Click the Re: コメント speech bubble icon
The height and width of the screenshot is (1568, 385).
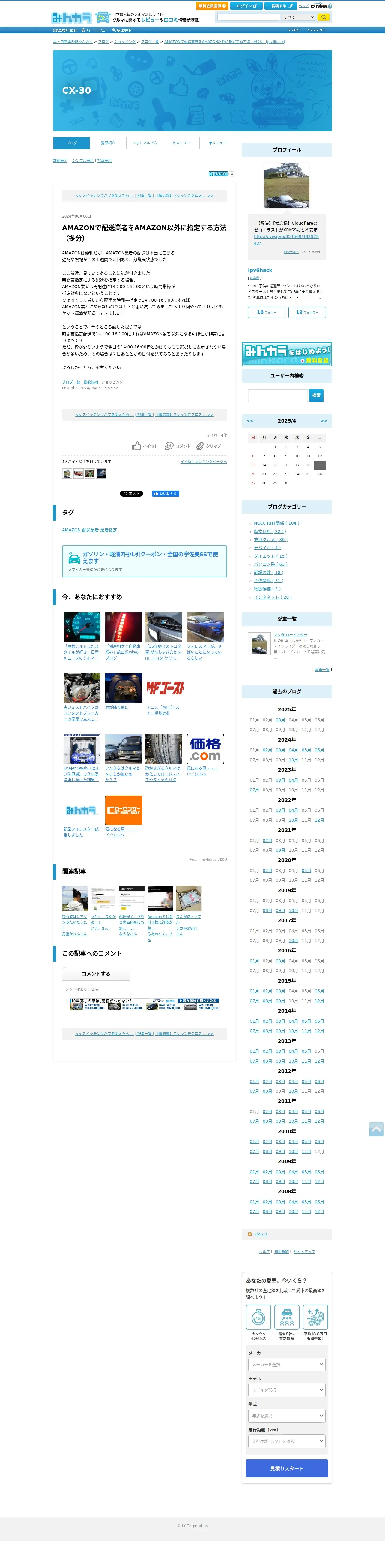169,446
